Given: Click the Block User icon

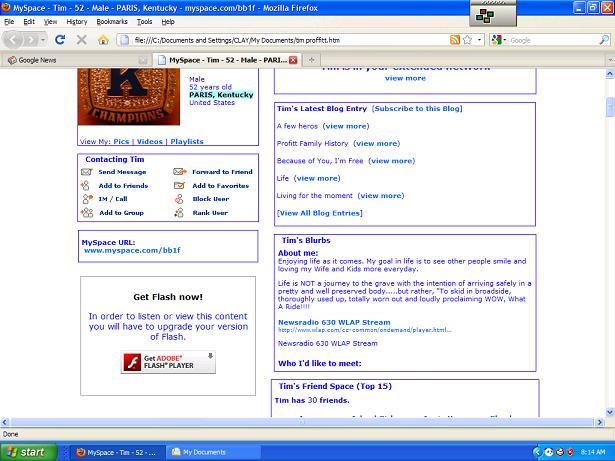Looking at the screenshot, I should click(x=179, y=199).
